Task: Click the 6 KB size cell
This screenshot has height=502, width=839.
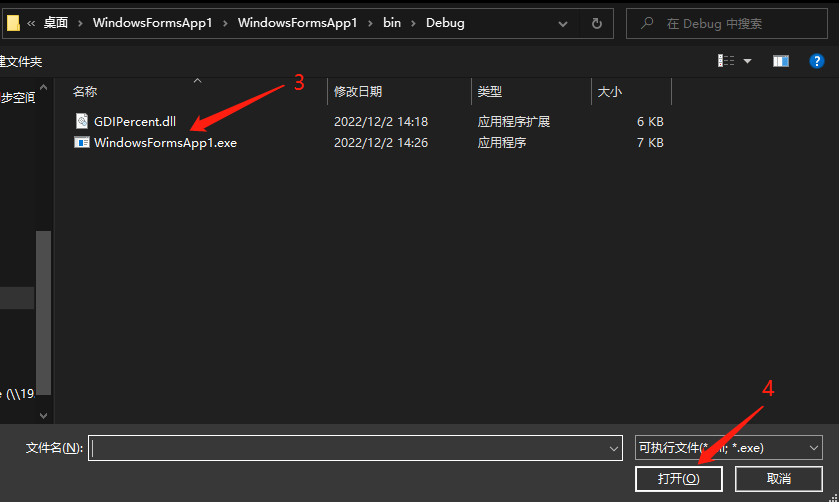Action: click(650, 121)
